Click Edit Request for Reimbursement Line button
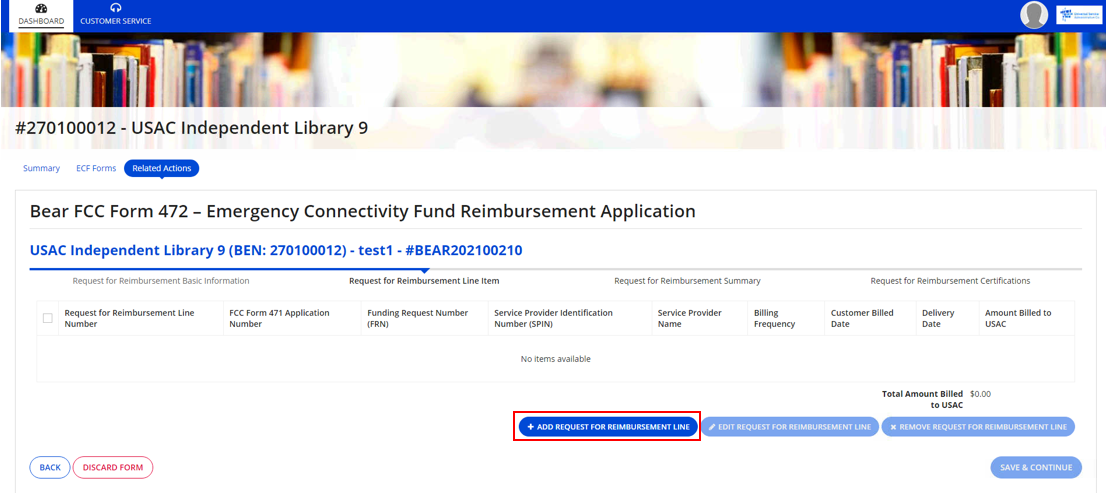 tap(789, 427)
